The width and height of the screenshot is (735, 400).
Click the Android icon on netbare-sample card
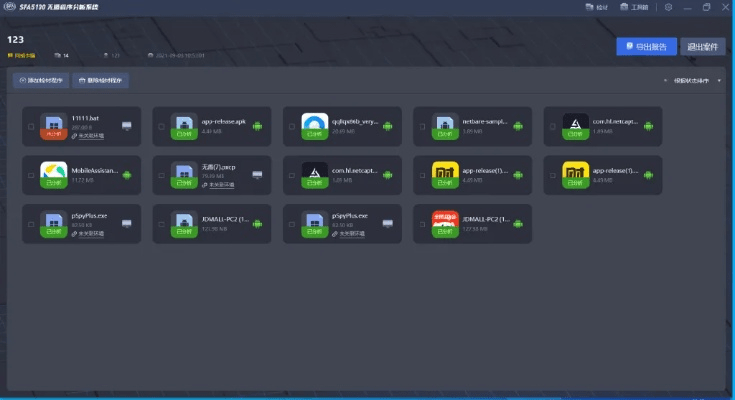coord(517,126)
